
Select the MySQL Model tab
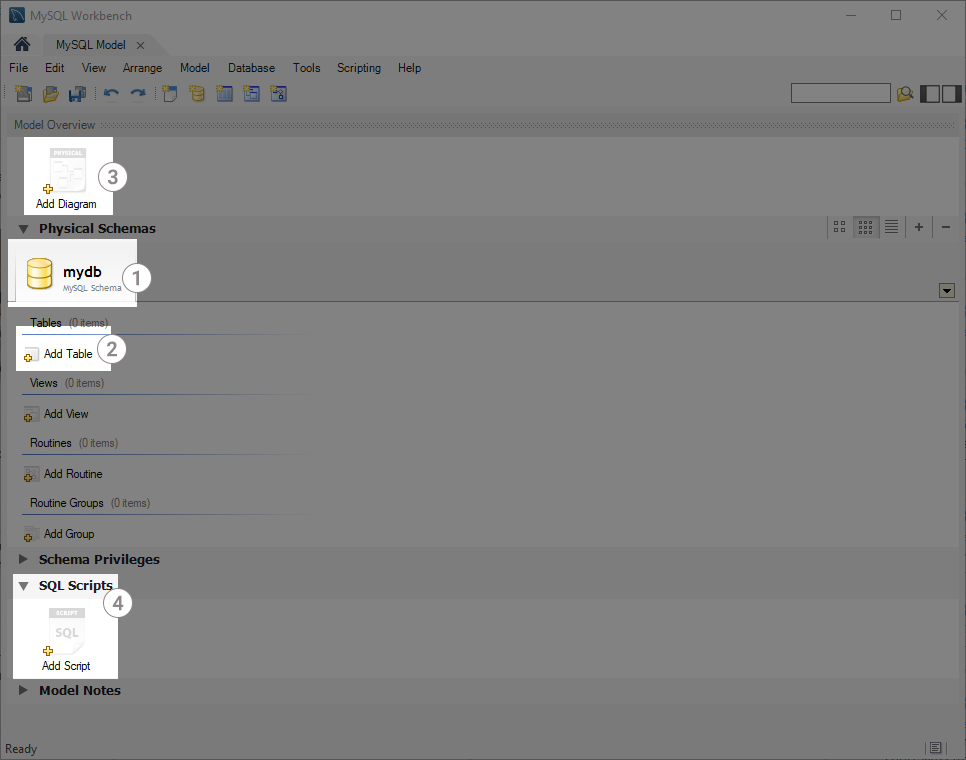tap(92, 44)
